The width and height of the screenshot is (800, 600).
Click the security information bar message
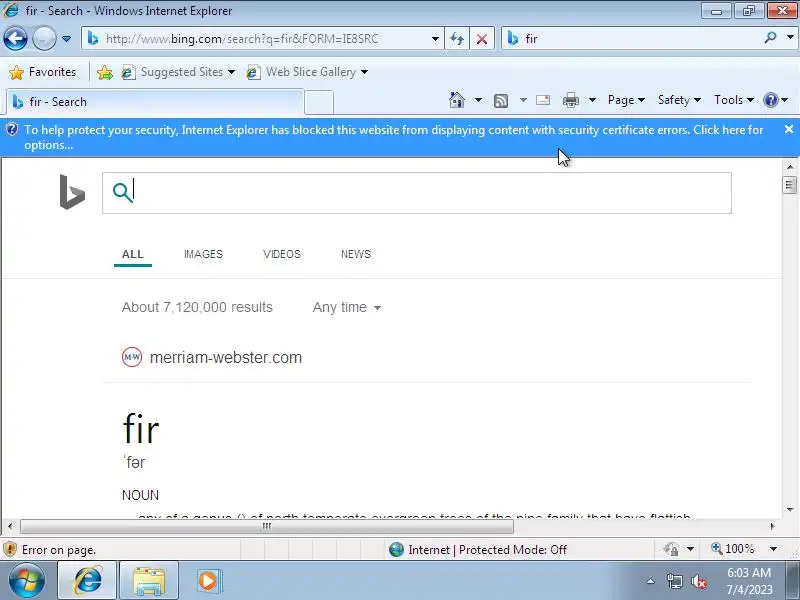tap(393, 137)
